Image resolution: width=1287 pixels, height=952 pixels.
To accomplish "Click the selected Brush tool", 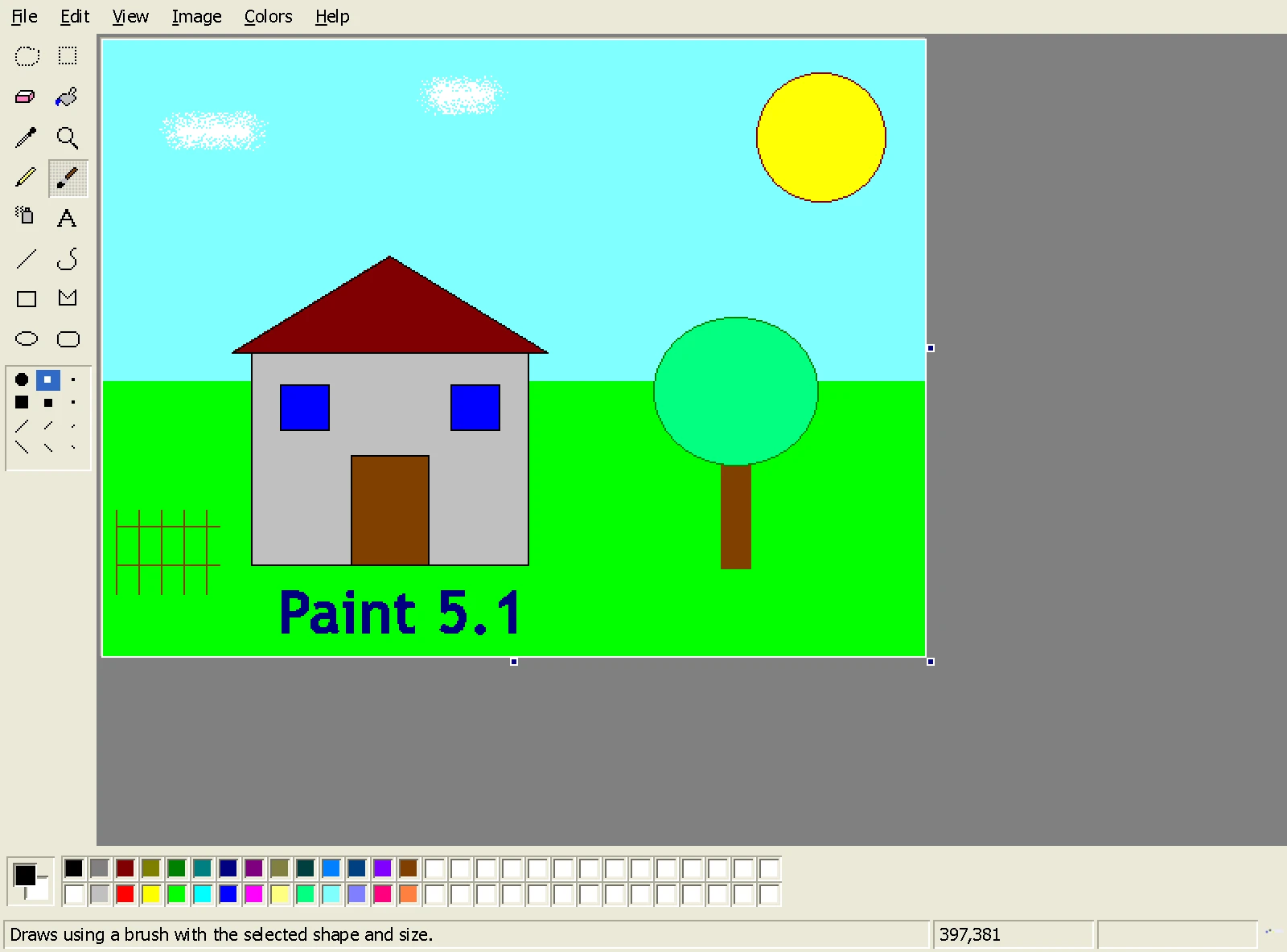I will 68,178.
